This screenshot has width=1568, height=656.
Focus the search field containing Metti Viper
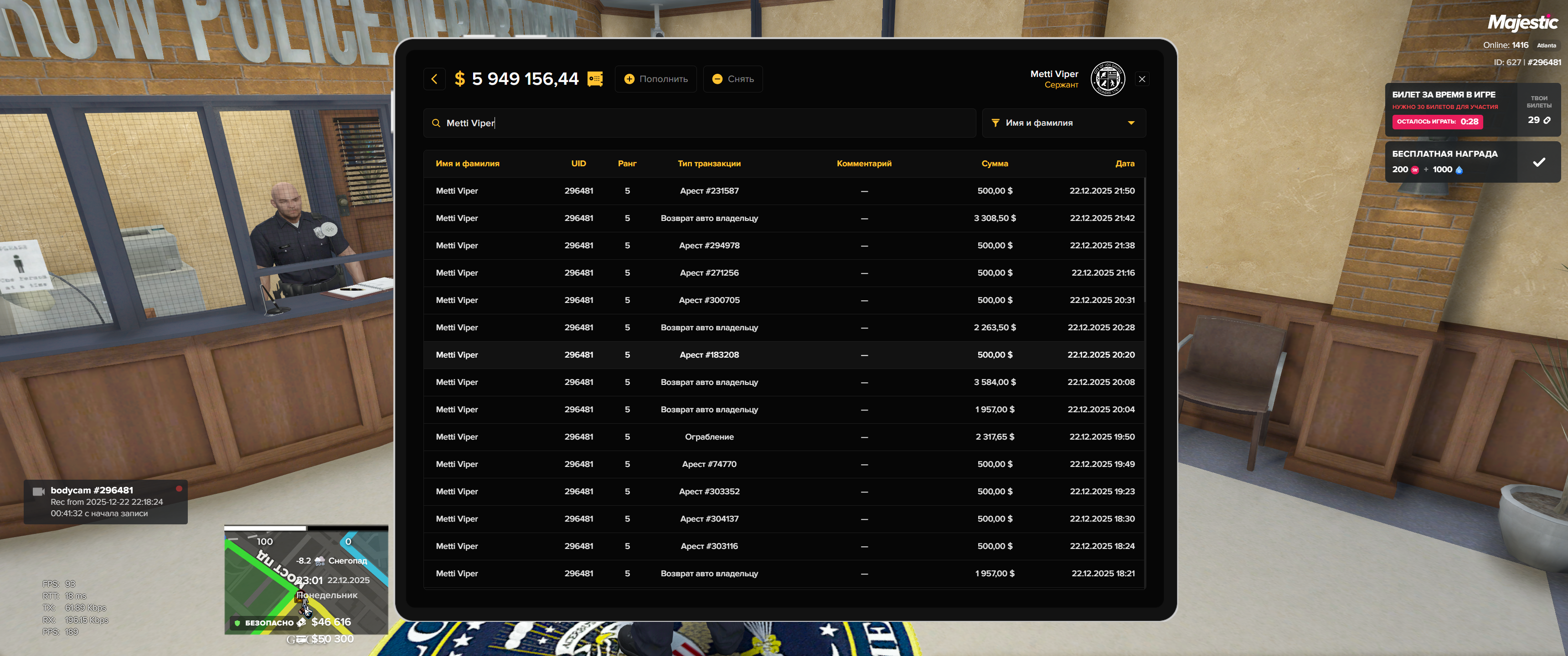click(x=699, y=123)
